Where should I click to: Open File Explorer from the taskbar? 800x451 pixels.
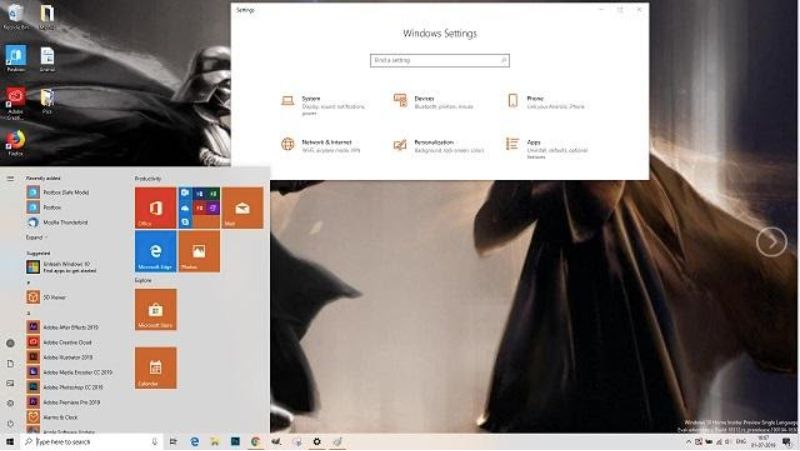(215, 442)
